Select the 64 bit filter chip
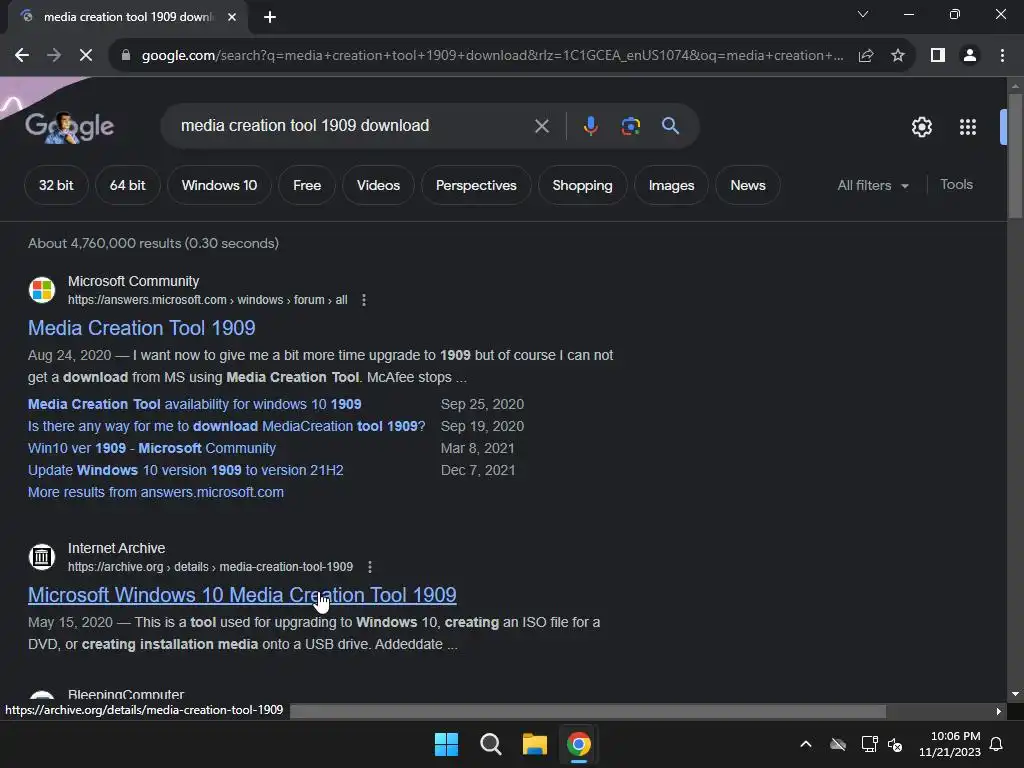1024x768 pixels. [127, 185]
